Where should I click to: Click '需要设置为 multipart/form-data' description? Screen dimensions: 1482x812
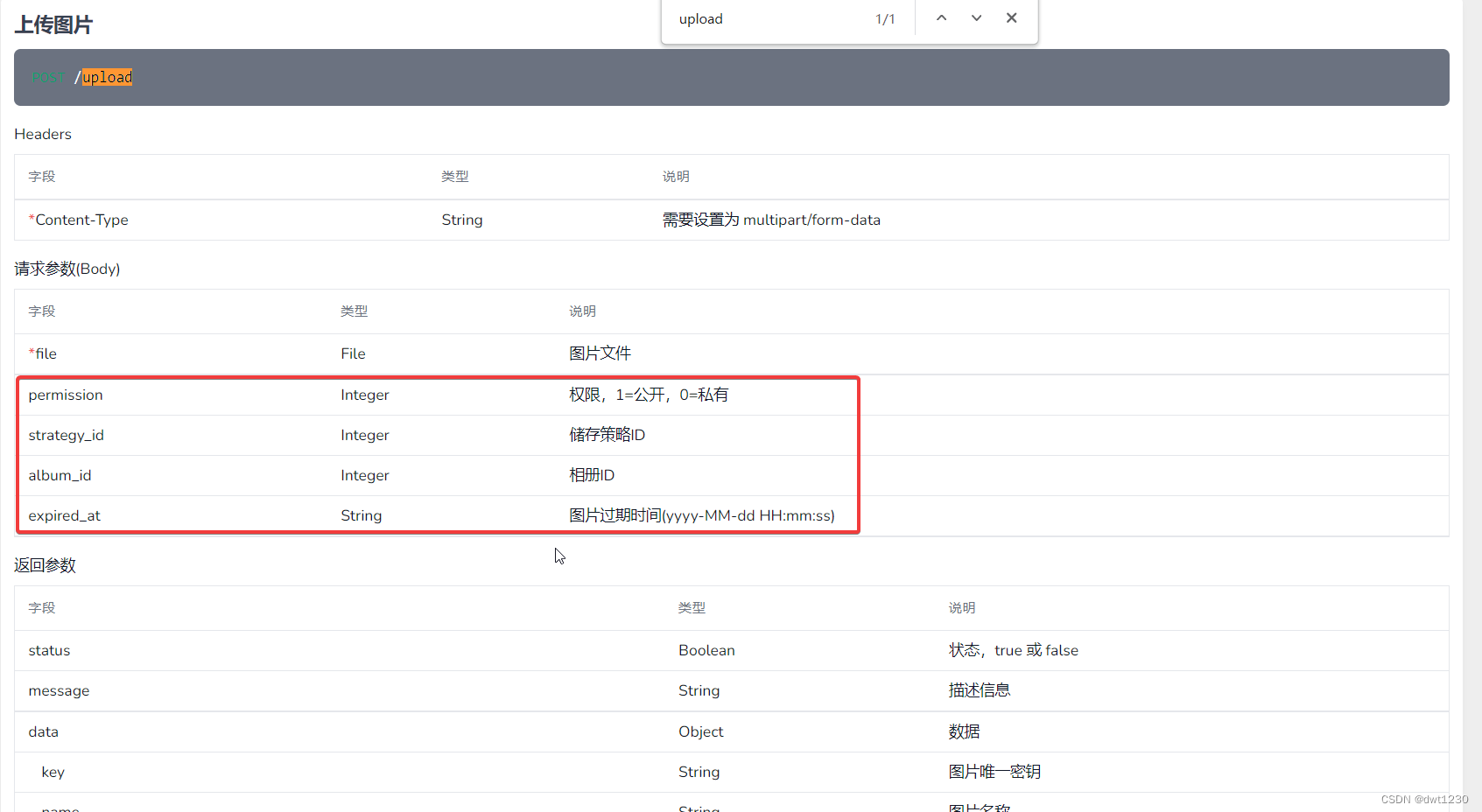pos(771,220)
